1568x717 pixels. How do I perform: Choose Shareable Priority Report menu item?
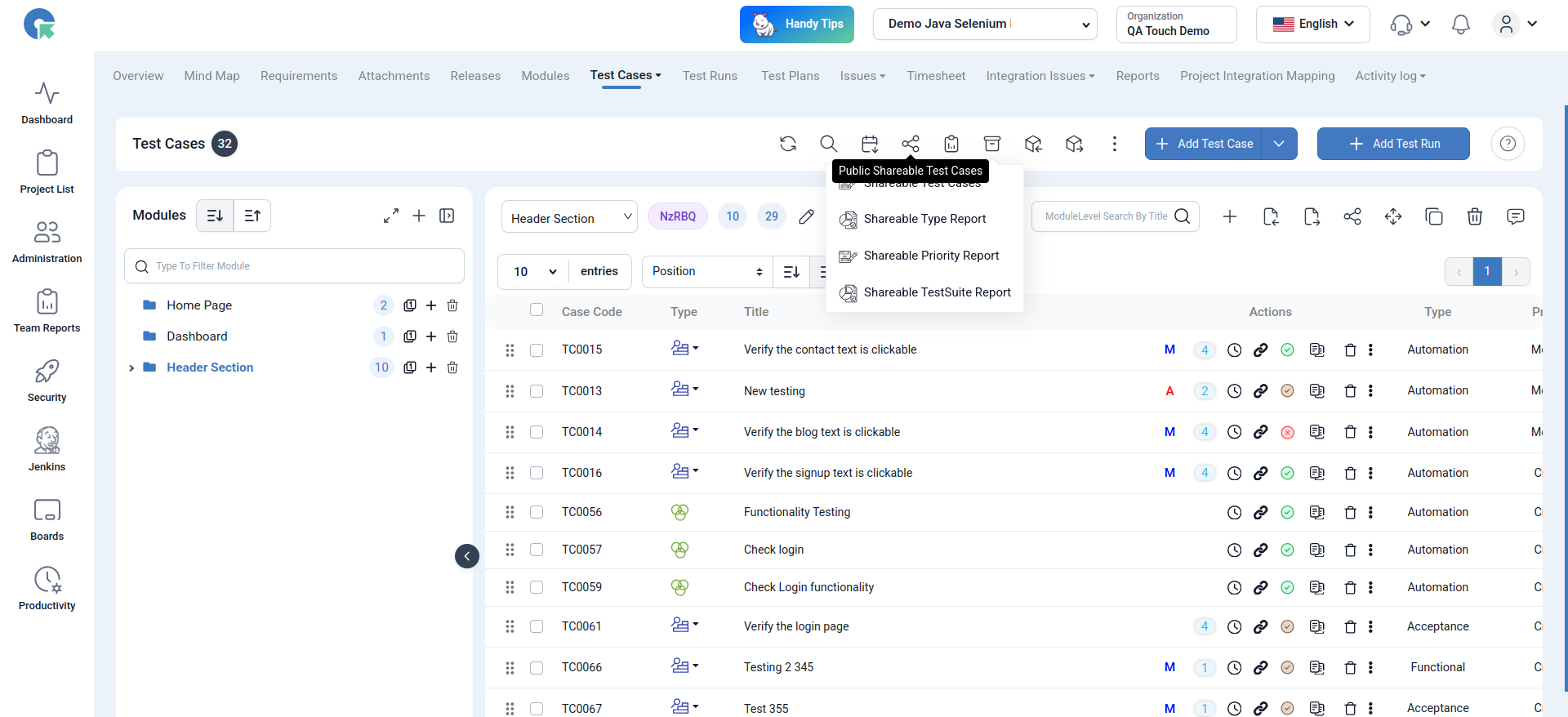[931, 256]
